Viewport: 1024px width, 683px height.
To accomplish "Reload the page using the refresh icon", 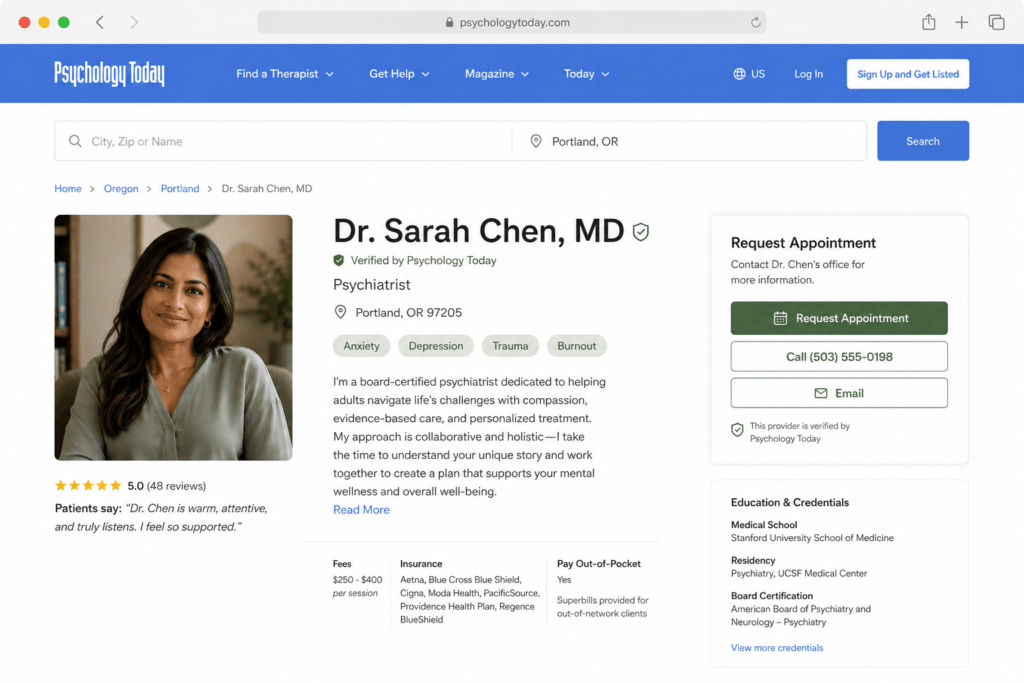I will tap(756, 22).
